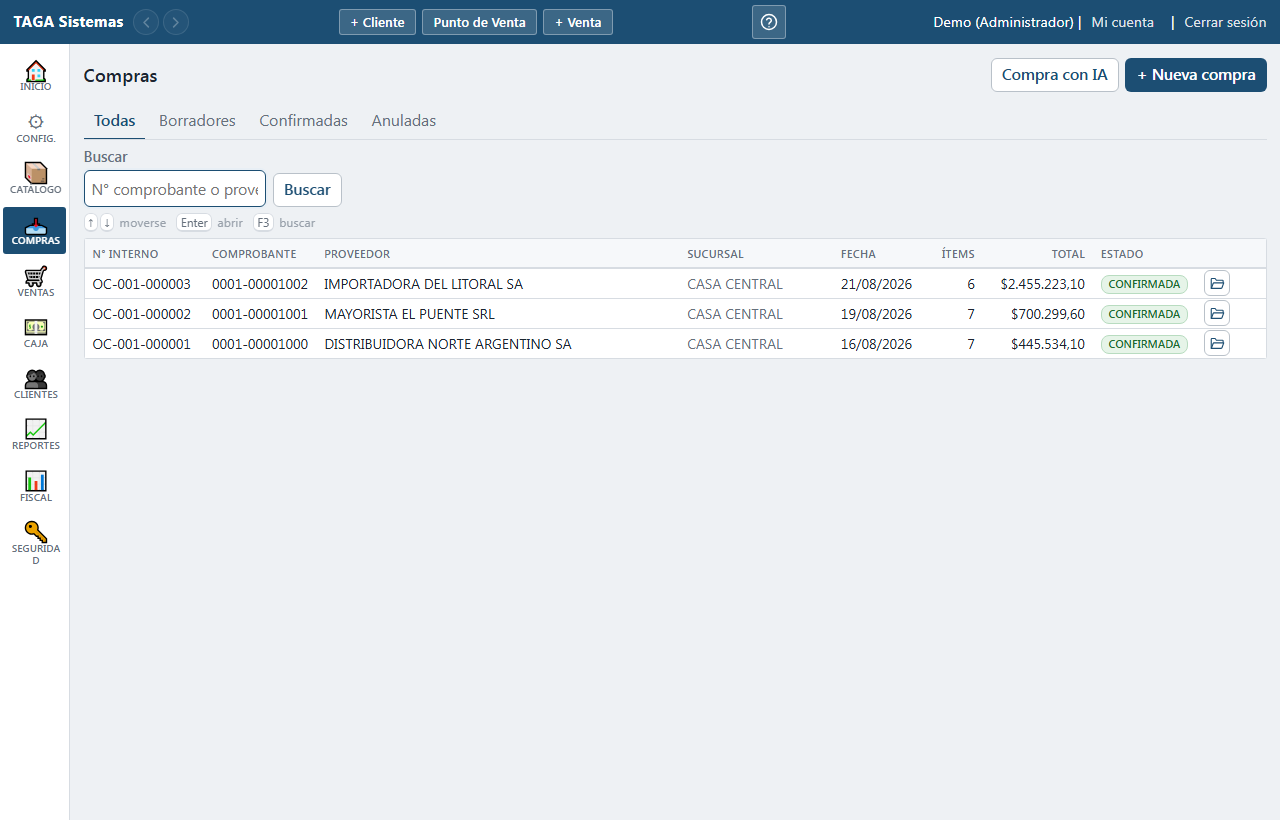Image resolution: width=1280 pixels, height=820 pixels.
Task: Open the Reportes module
Action: pyautogui.click(x=35, y=435)
